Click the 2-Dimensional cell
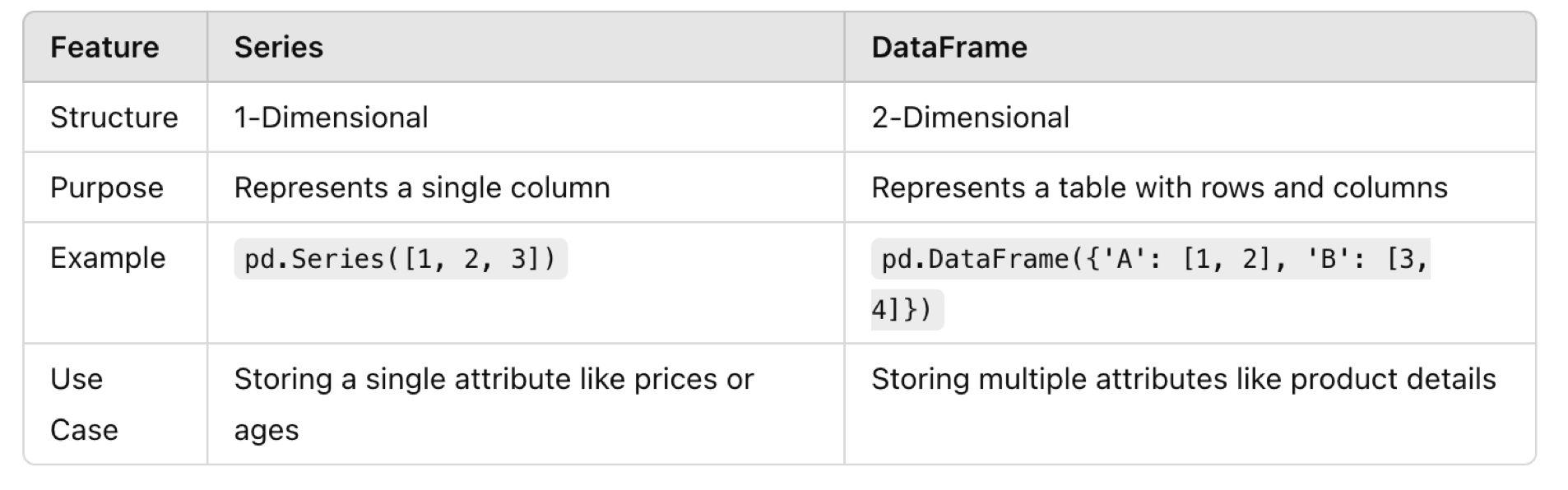 970,118
